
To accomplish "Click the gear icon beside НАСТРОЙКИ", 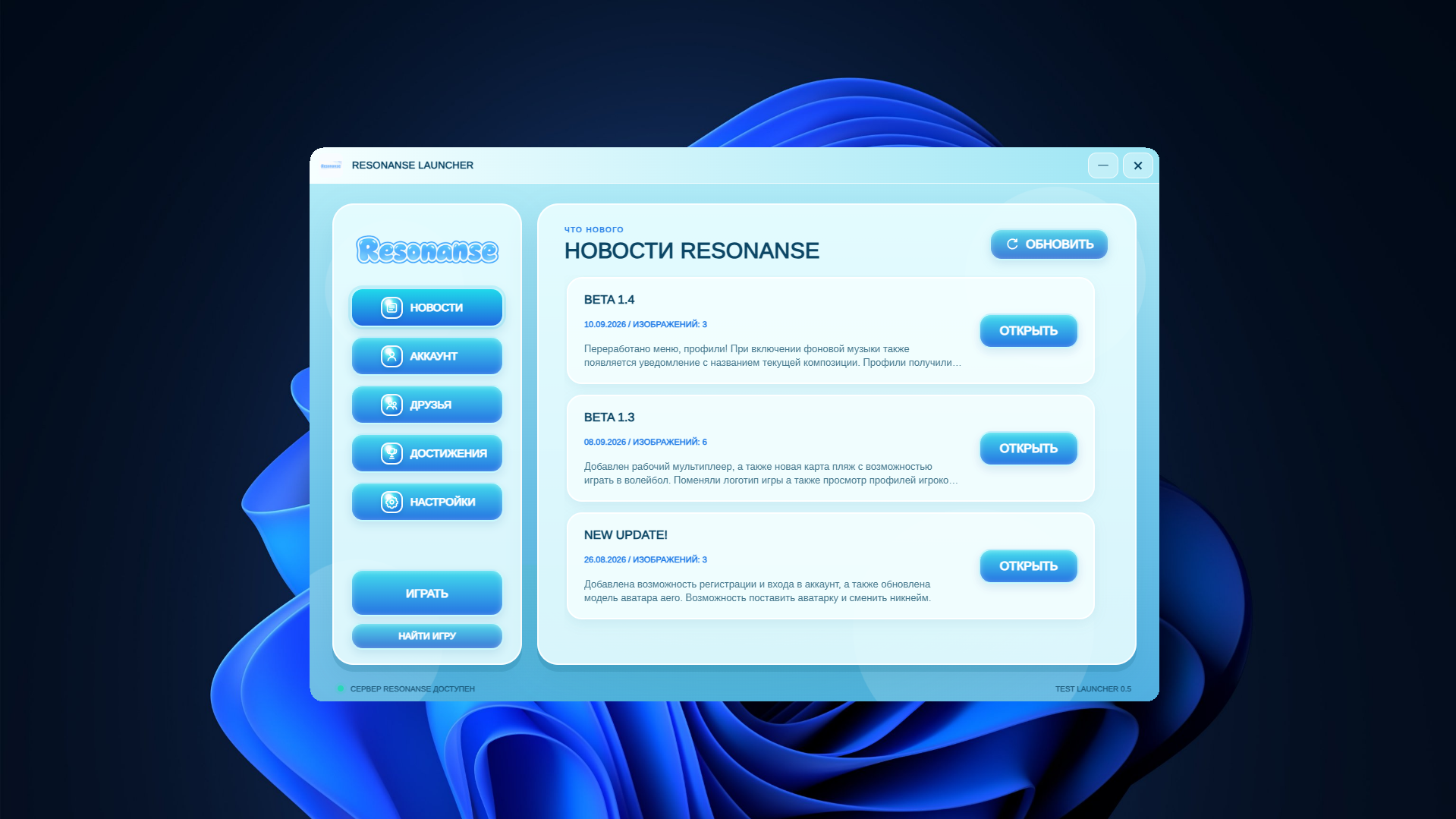I will (392, 502).
